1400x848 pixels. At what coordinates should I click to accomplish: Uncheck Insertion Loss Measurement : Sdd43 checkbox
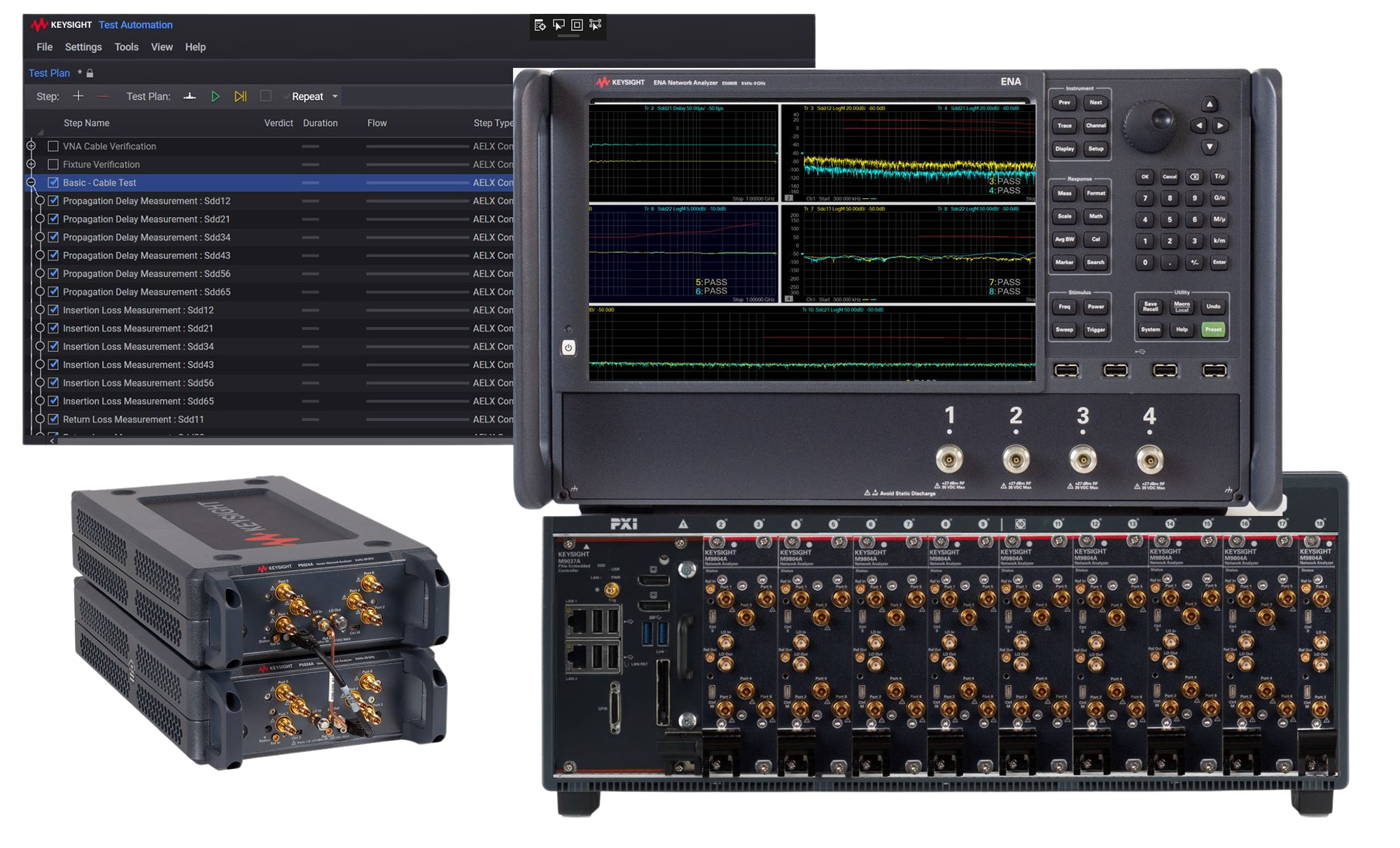click(53, 365)
